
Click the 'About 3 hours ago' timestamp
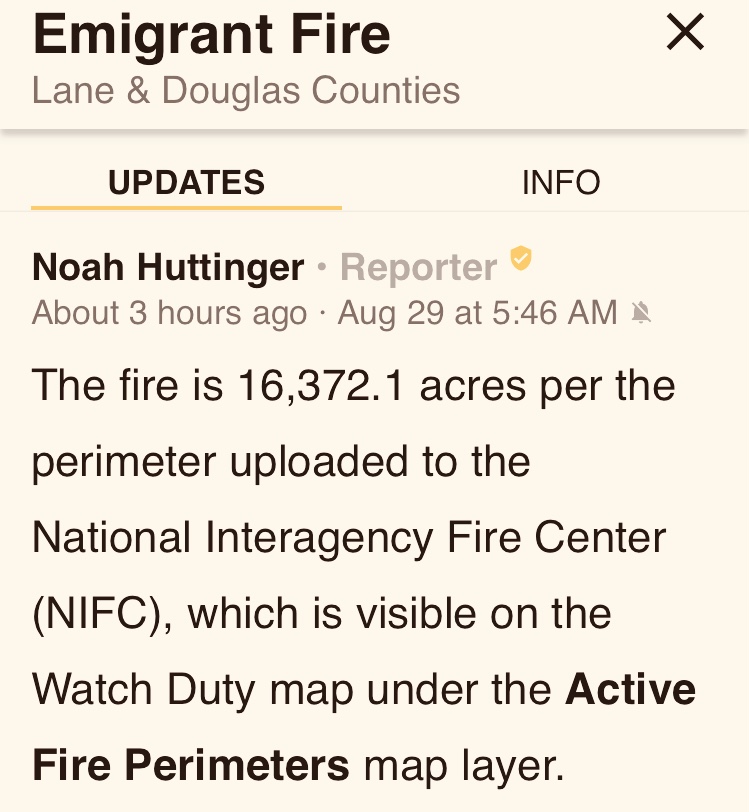(x=169, y=313)
